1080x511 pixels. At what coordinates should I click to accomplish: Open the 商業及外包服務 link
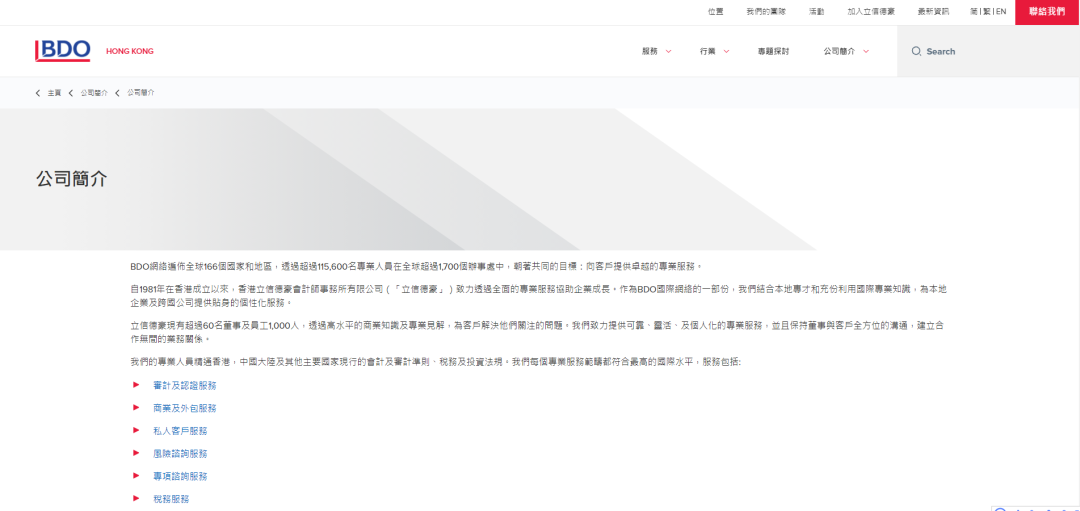pos(184,408)
